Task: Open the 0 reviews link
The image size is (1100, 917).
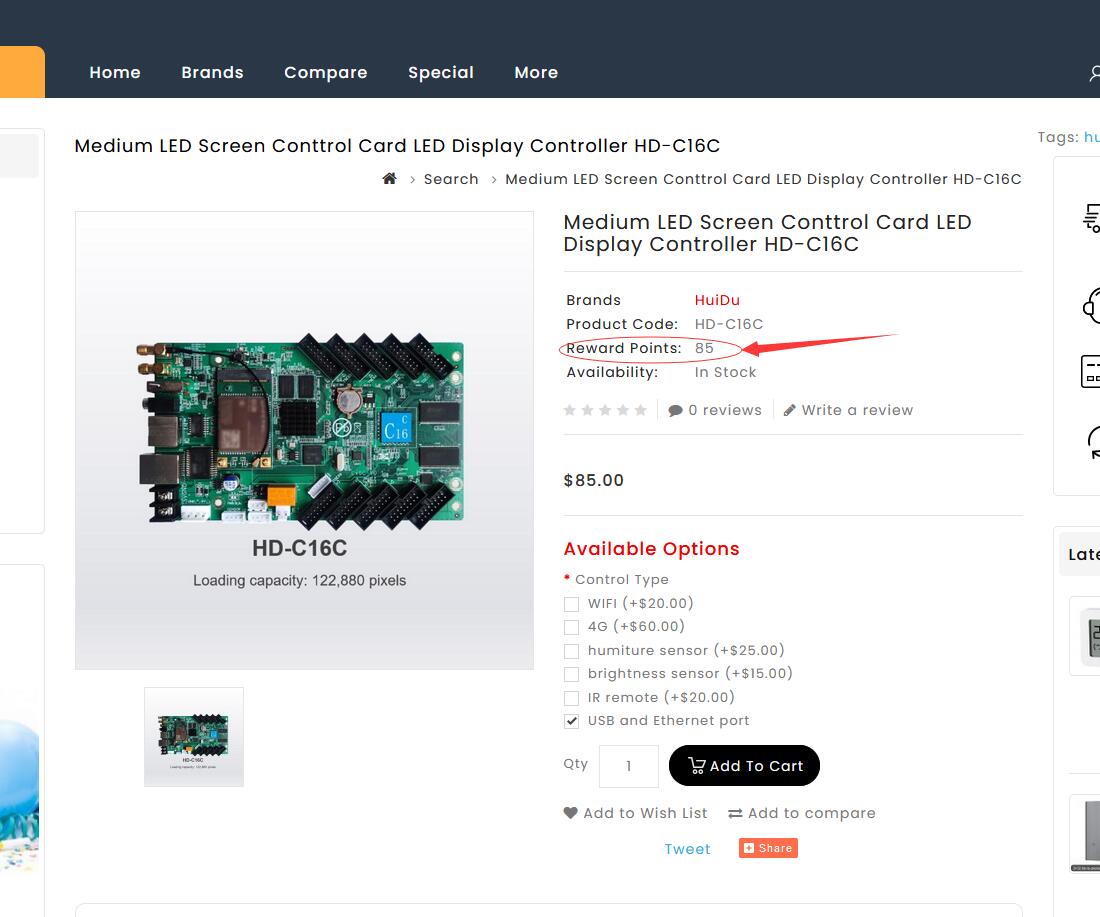Action: [x=725, y=410]
